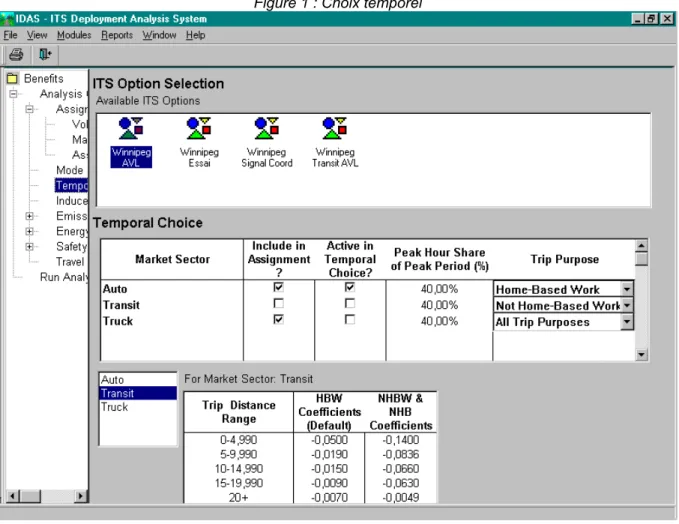Open the Modules menu
This screenshot has width=679, height=524.
click(x=74, y=35)
